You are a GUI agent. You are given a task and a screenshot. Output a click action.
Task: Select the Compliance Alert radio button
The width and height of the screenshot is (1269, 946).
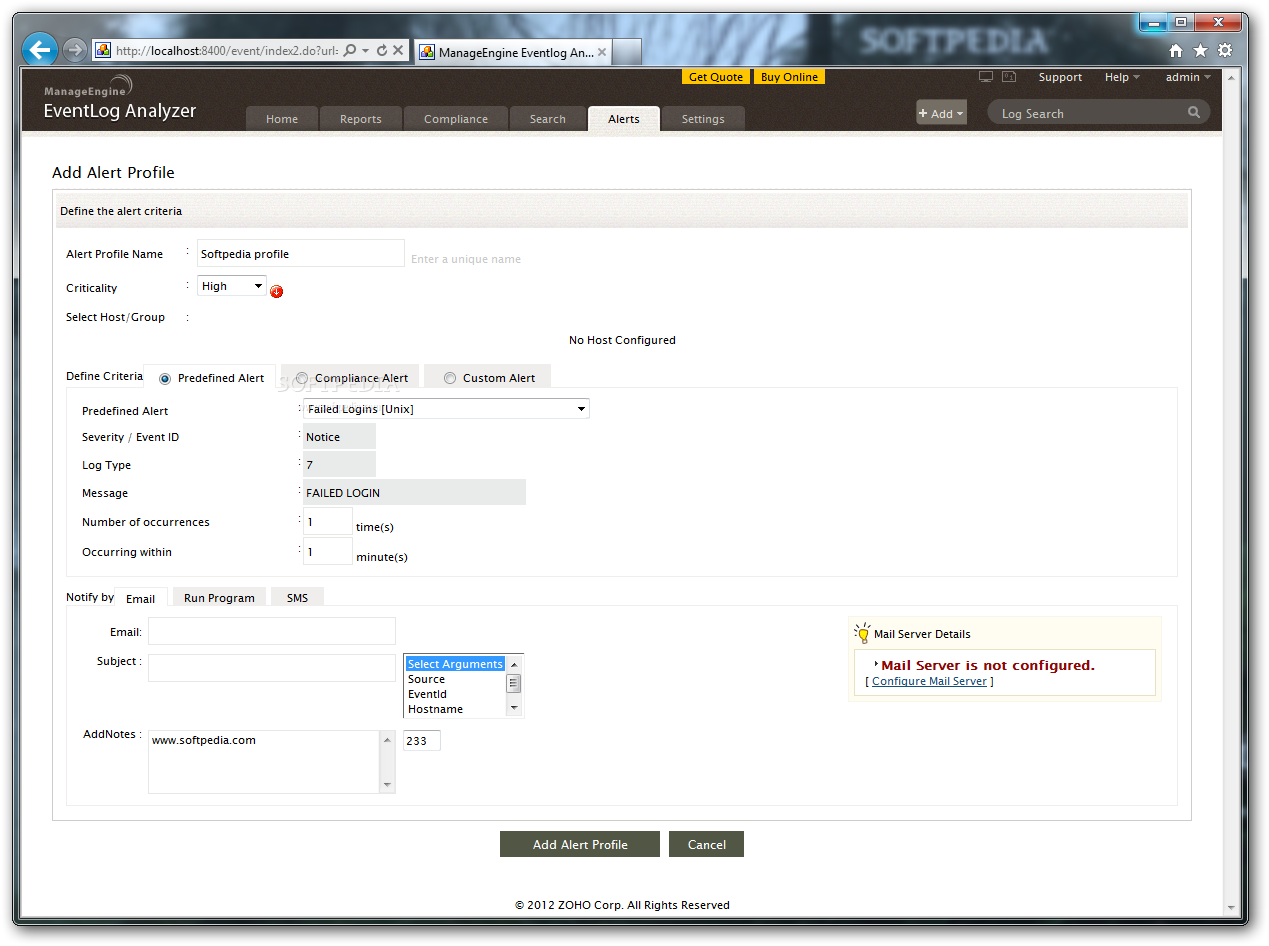click(x=301, y=378)
